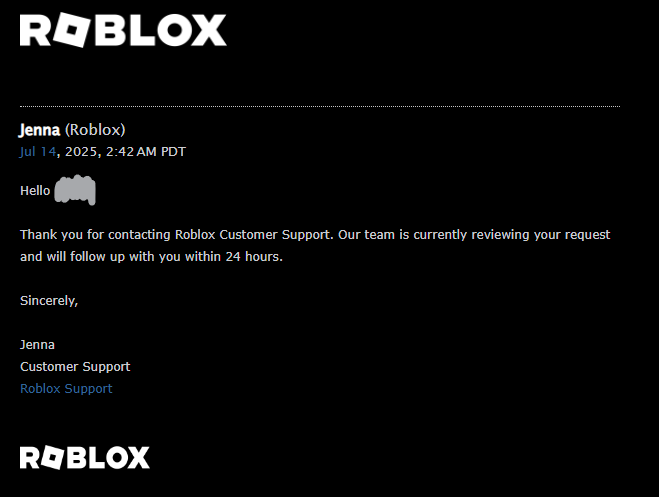659x497 pixels.
Task: Click the small Roblox logo in footer
Action: coord(84,458)
